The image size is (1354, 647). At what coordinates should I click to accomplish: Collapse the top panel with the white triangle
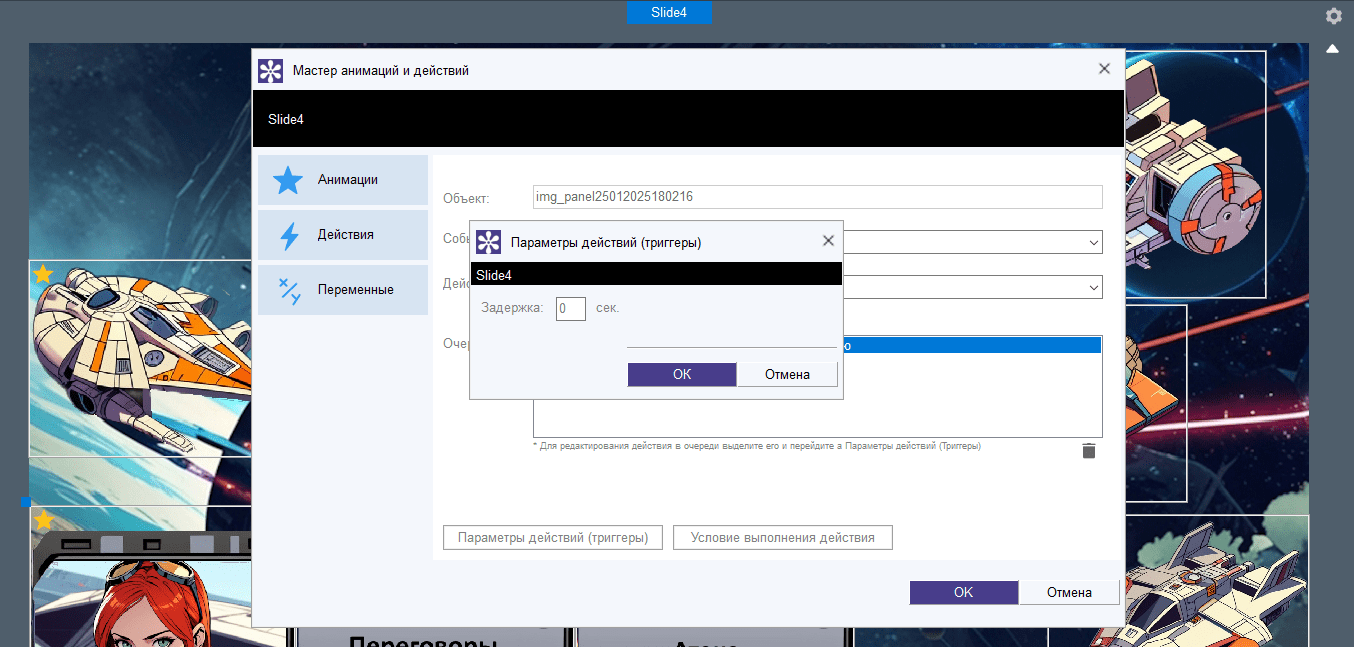coord(1333,48)
